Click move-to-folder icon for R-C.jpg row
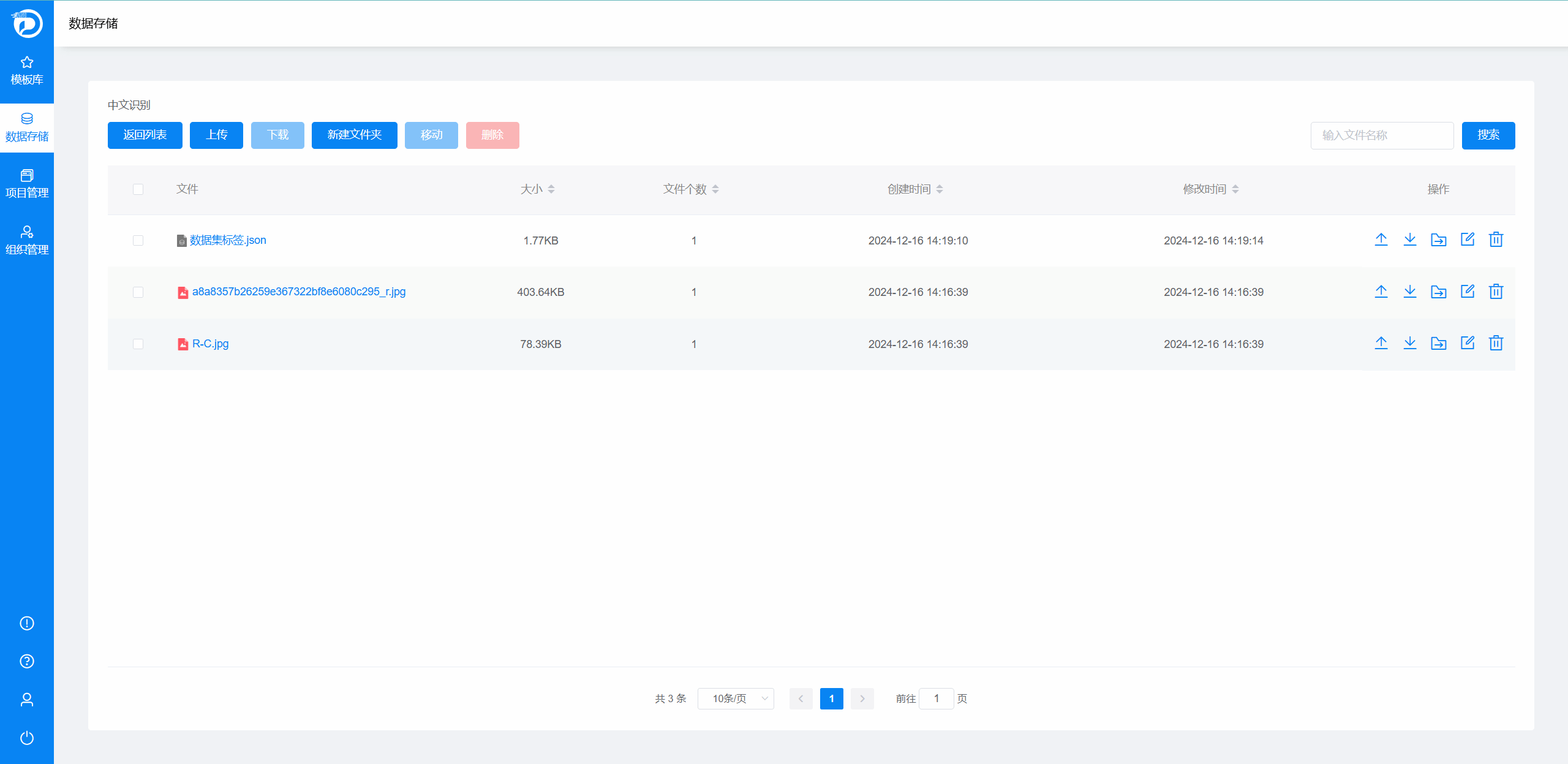Image resolution: width=1568 pixels, height=764 pixels. pyautogui.click(x=1439, y=343)
